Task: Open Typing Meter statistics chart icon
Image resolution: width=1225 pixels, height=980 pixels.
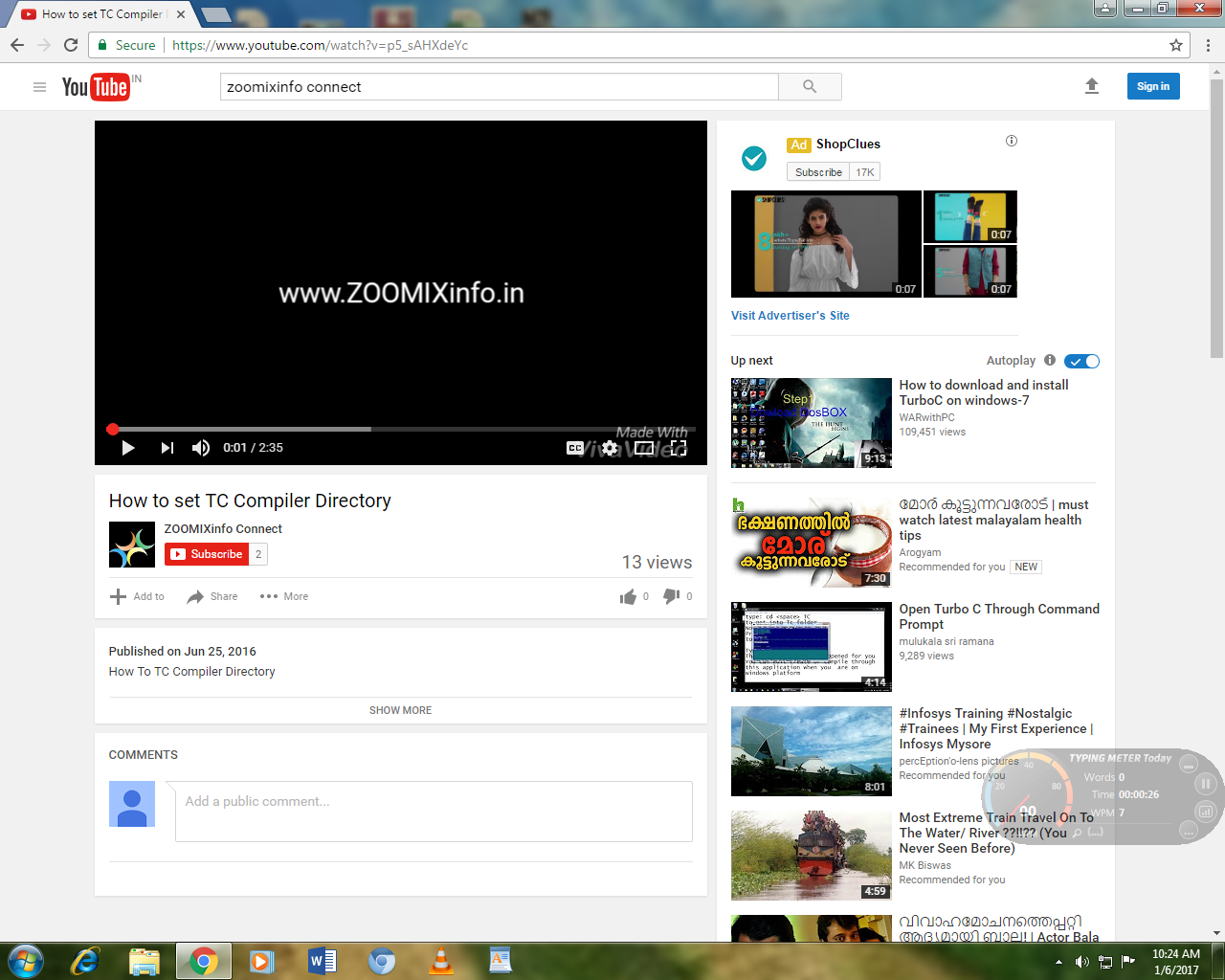Action: point(1205,812)
